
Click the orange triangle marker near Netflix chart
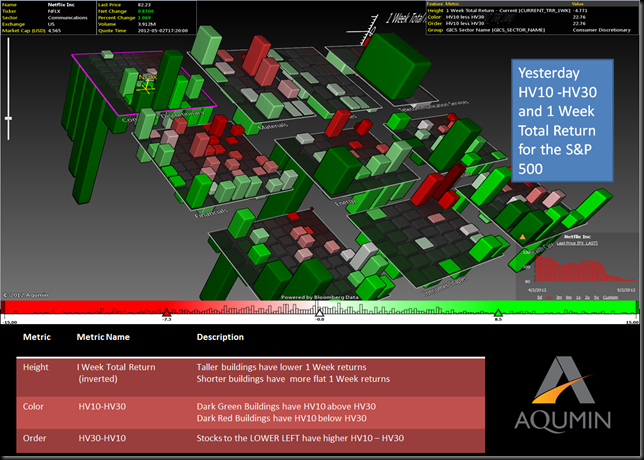click(x=522, y=237)
